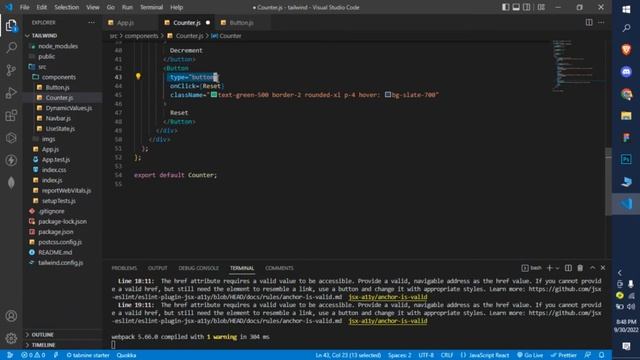Click the errors and warnings status indicator
Screen dimensions: 640x360
tap(33, 355)
